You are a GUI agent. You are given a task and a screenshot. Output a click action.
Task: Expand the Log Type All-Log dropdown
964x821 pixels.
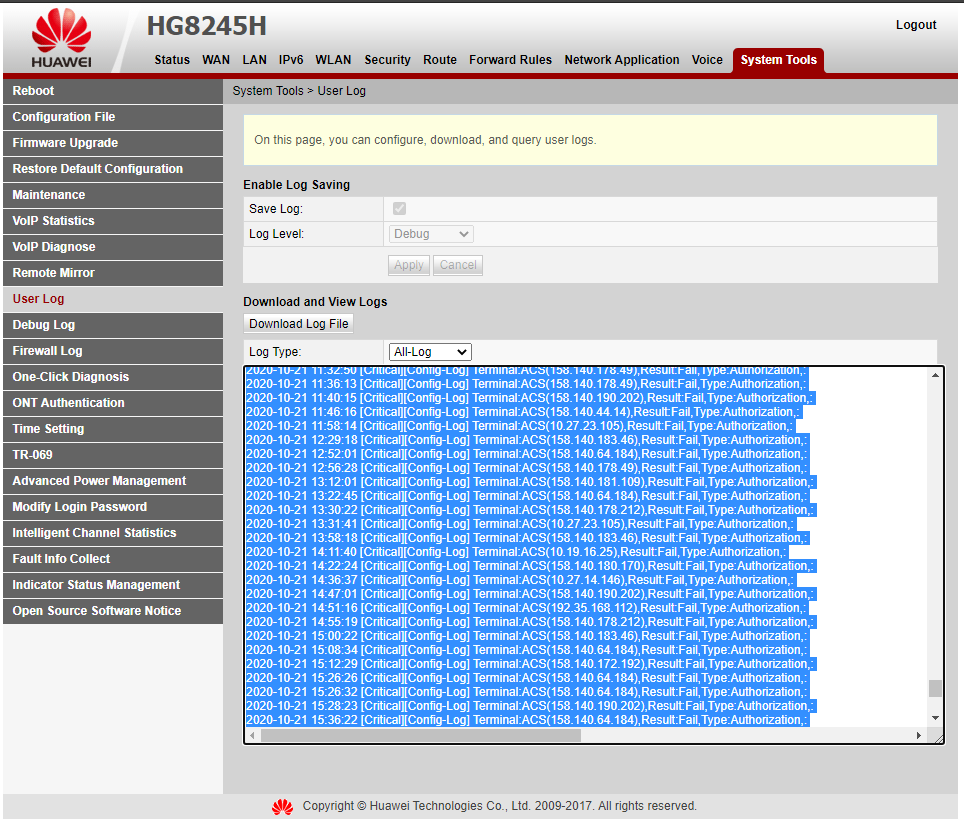tap(430, 352)
